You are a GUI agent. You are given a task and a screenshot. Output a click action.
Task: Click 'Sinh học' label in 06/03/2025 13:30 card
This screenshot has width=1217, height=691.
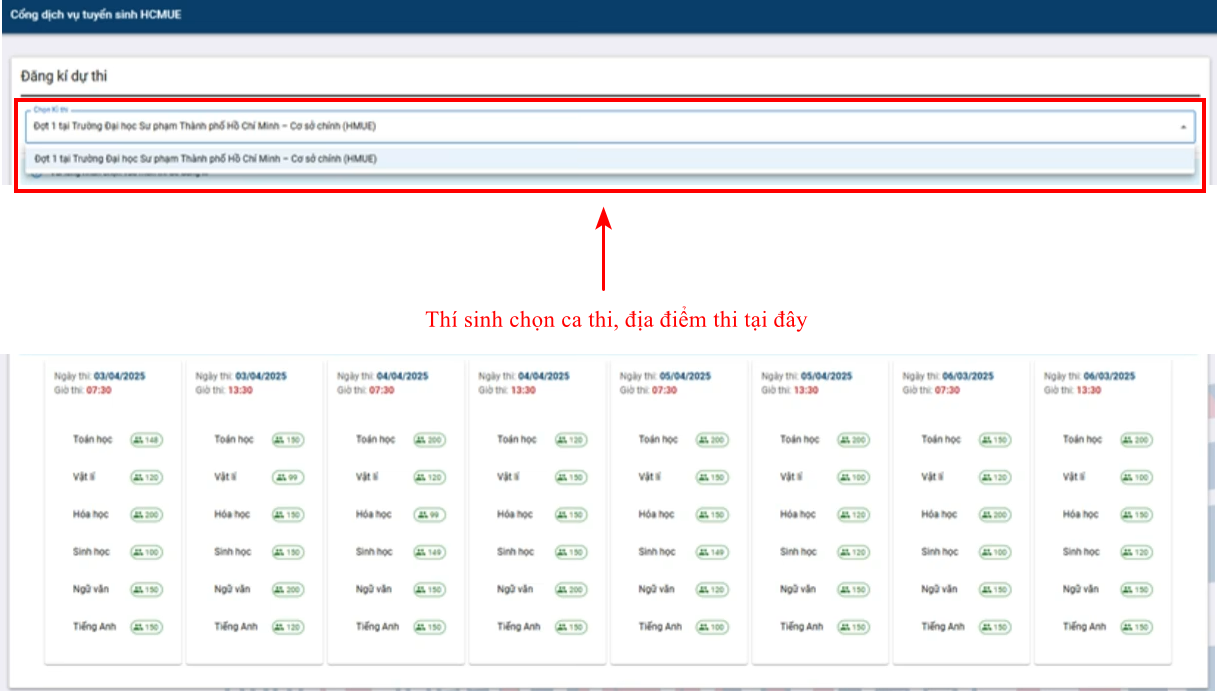1081,552
